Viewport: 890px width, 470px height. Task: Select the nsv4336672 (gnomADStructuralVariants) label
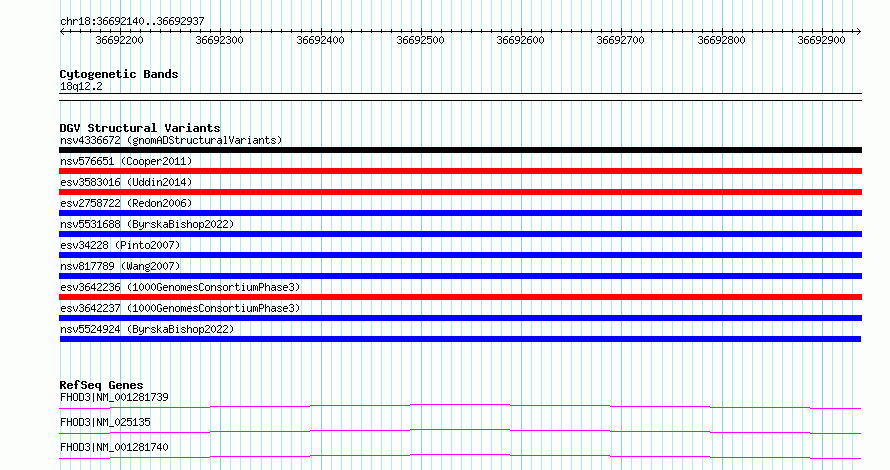click(171, 140)
